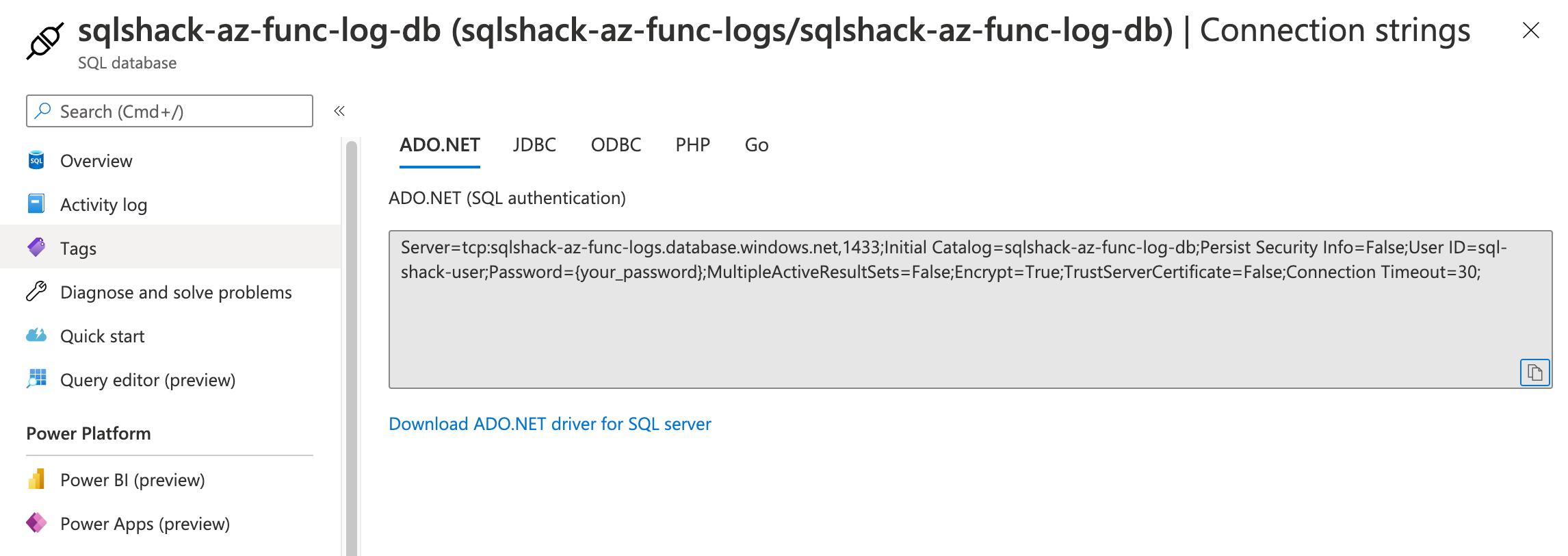Click the Overview SQL database icon
The width and height of the screenshot is (1568, 556).
tap(36, 161)
